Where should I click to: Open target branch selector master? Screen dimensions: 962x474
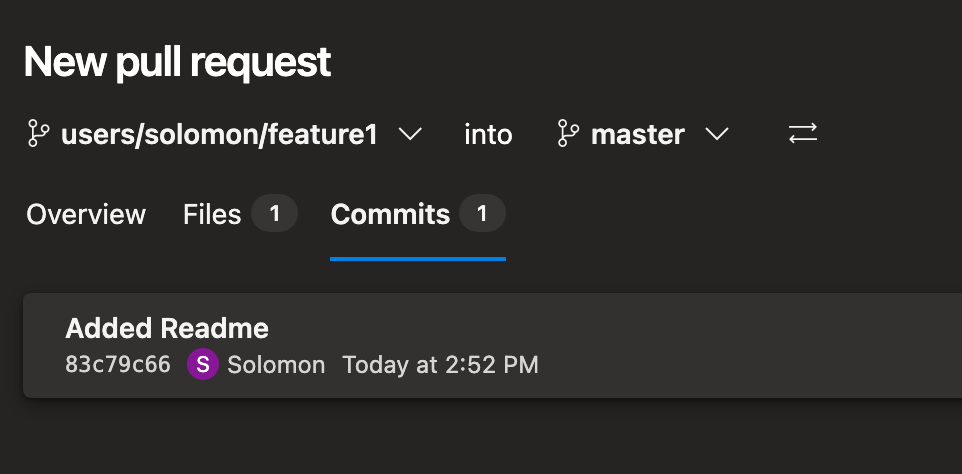pyautogui.click(x=644, y=134)
